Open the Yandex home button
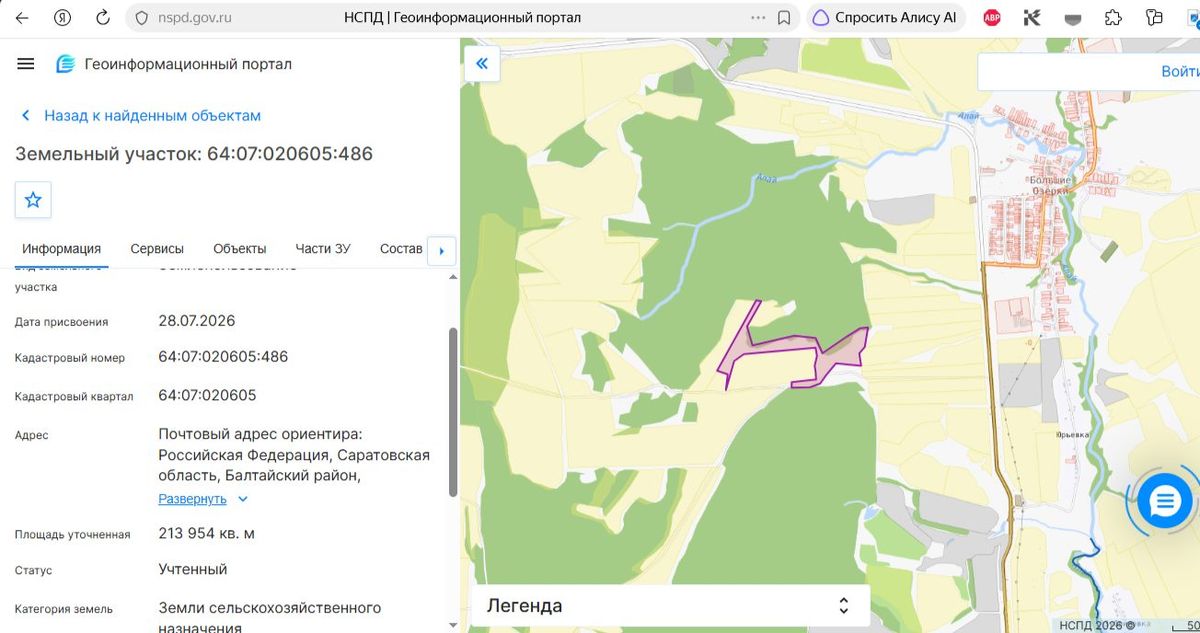Image resolution: width=1200 pixels, height=633 pixels. [x=62, y=18]
